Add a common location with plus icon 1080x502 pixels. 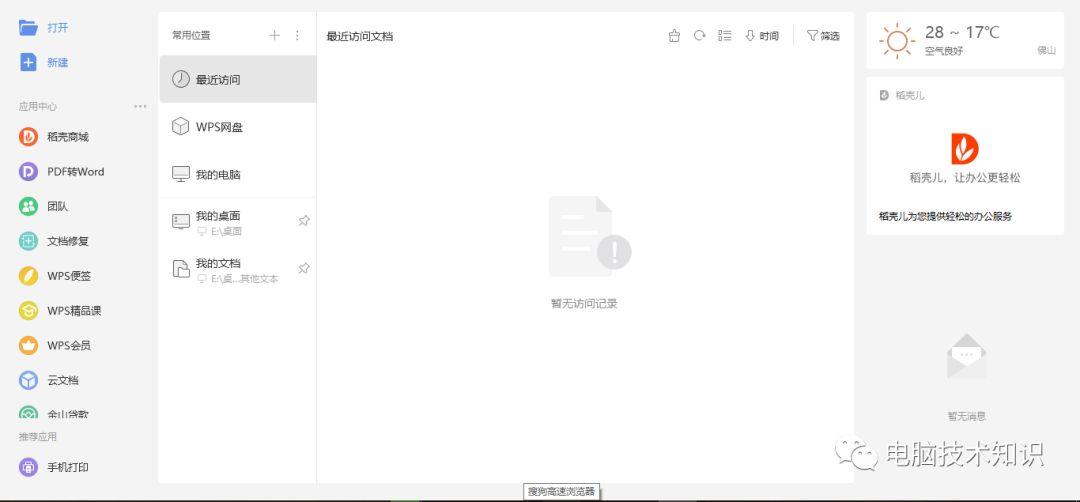(x=275, y=35)
